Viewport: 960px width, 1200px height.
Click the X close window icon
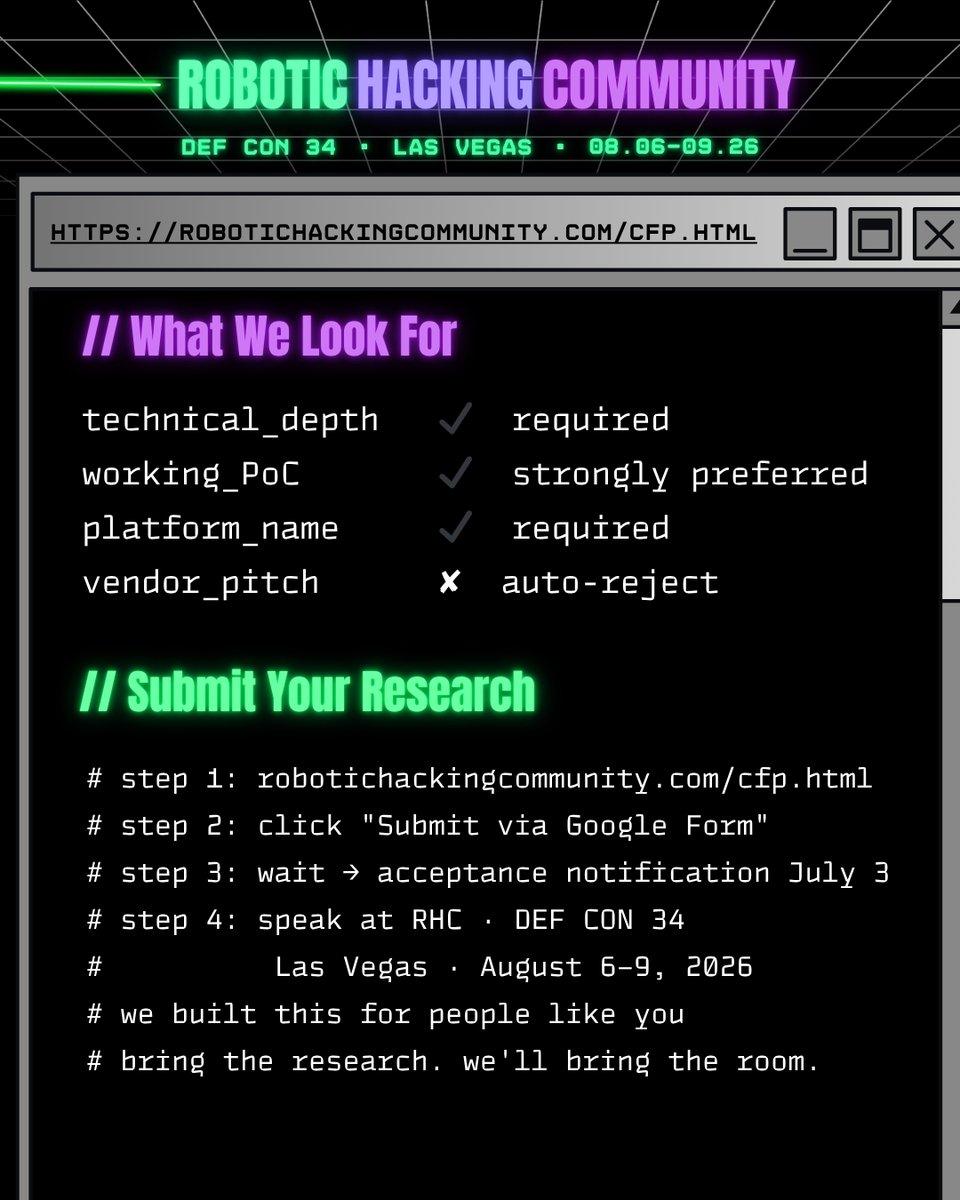coord(938,234)
